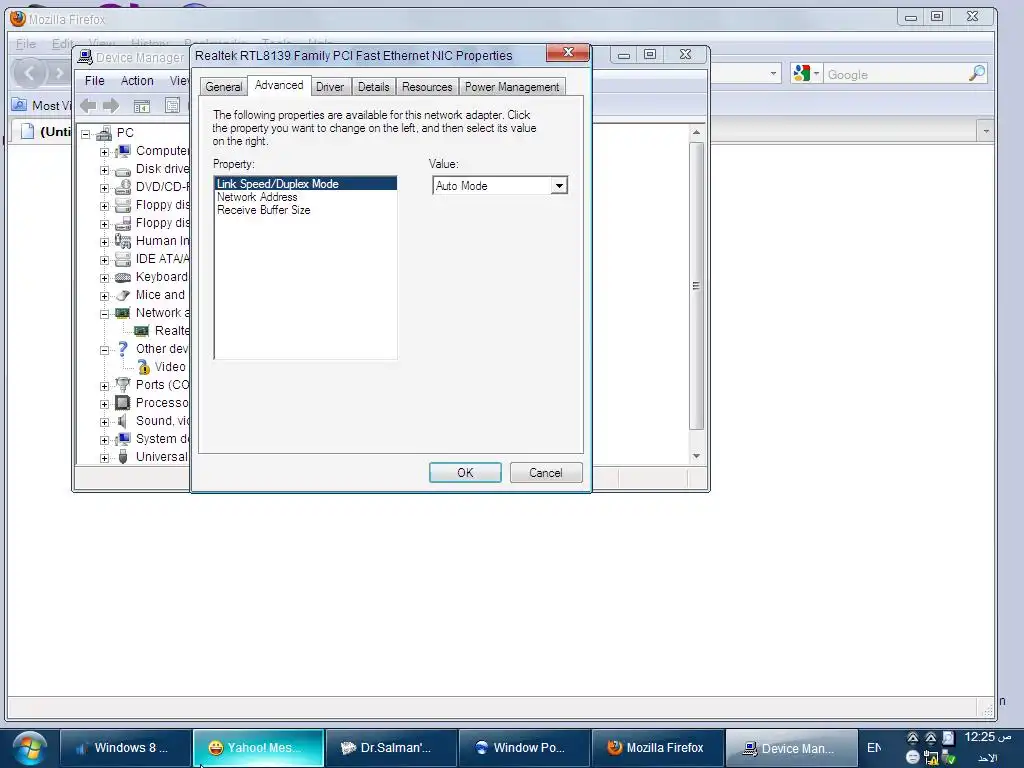Switch to Window Po... taskbar item
This screenshot has width=1024, height=768.
point(523,748)
